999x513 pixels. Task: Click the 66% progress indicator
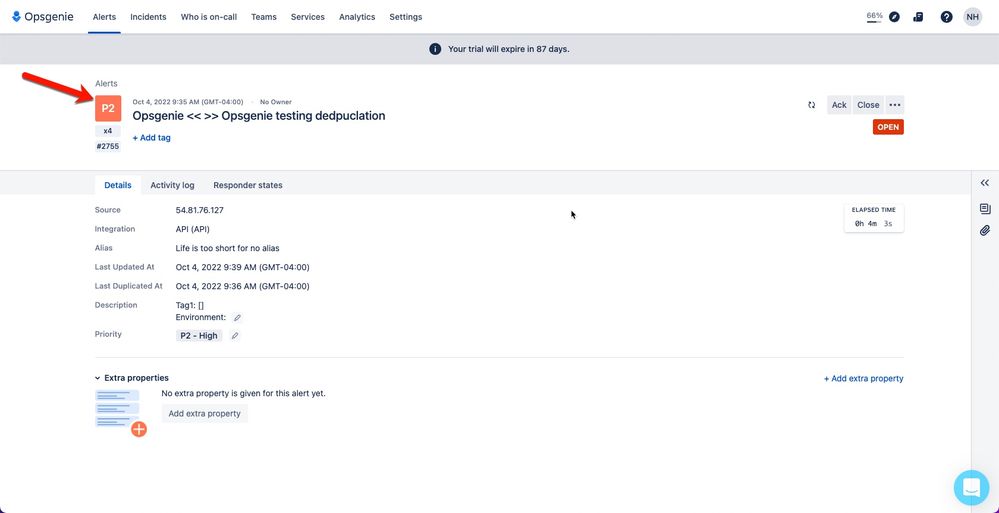[x=874, y=17]
